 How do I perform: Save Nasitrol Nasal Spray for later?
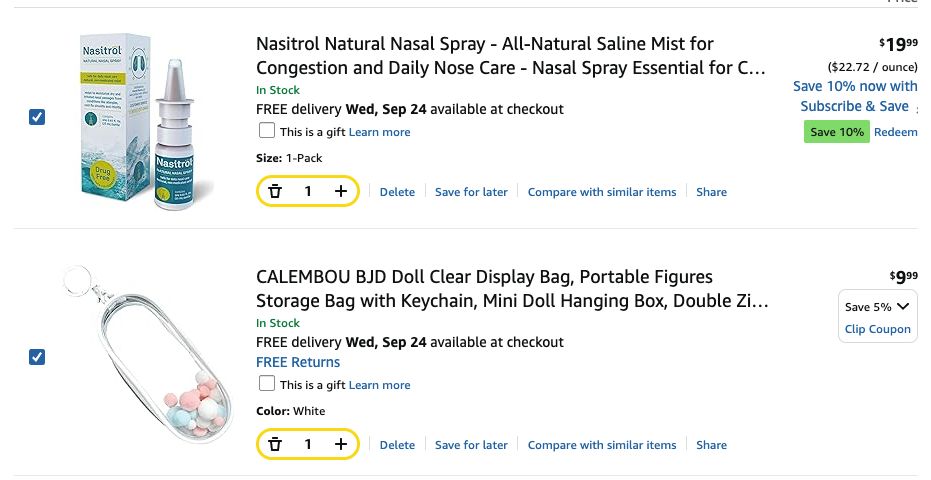point(471,192)
